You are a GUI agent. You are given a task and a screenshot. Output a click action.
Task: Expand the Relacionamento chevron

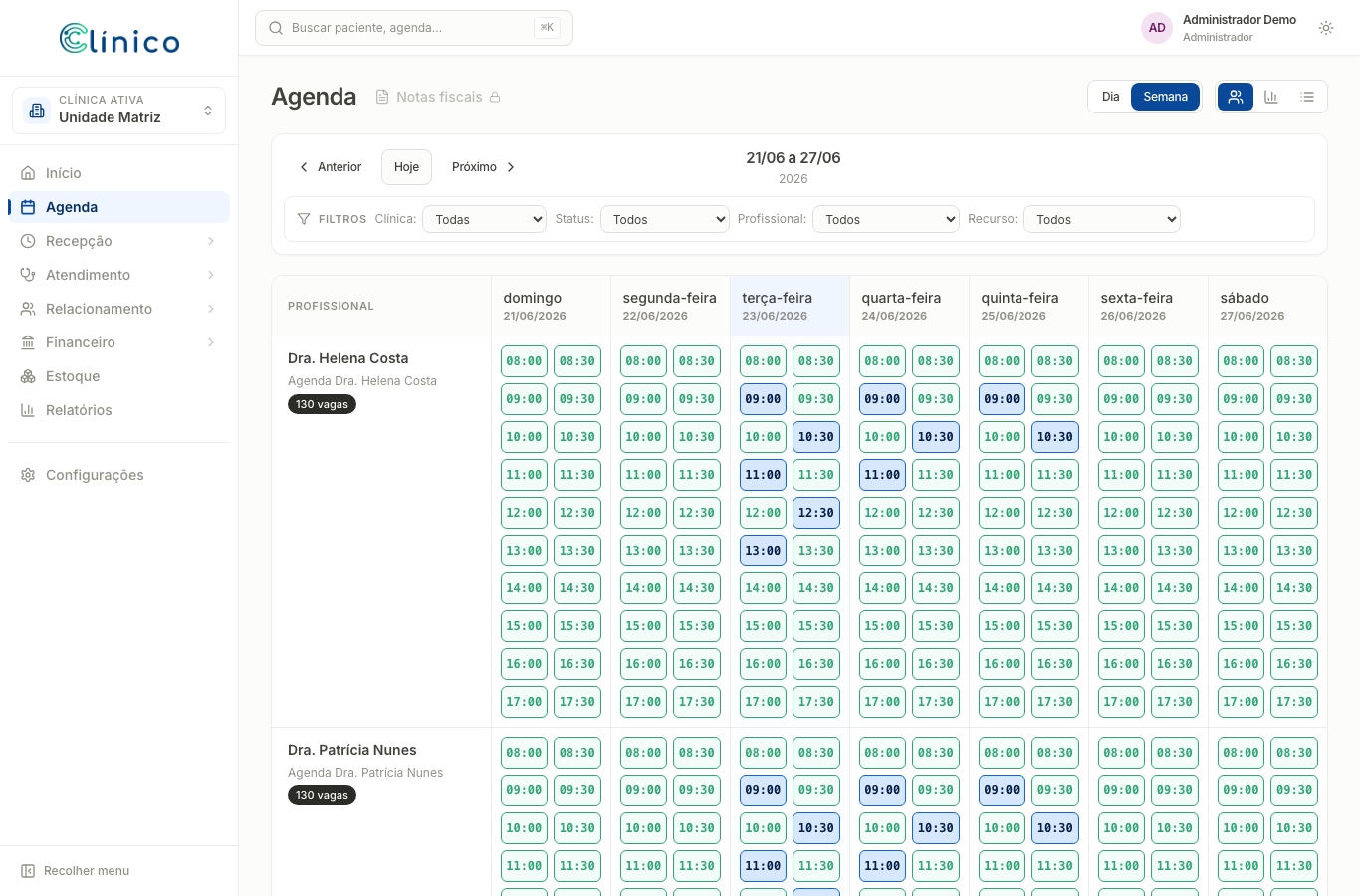click(x=211, y=309)
